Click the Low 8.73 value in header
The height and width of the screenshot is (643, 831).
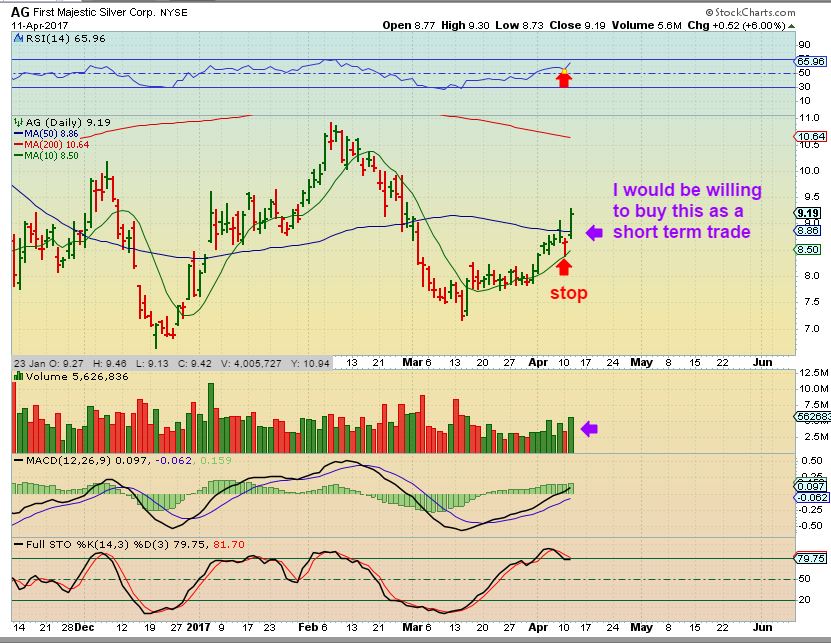[x=519, y=25]
